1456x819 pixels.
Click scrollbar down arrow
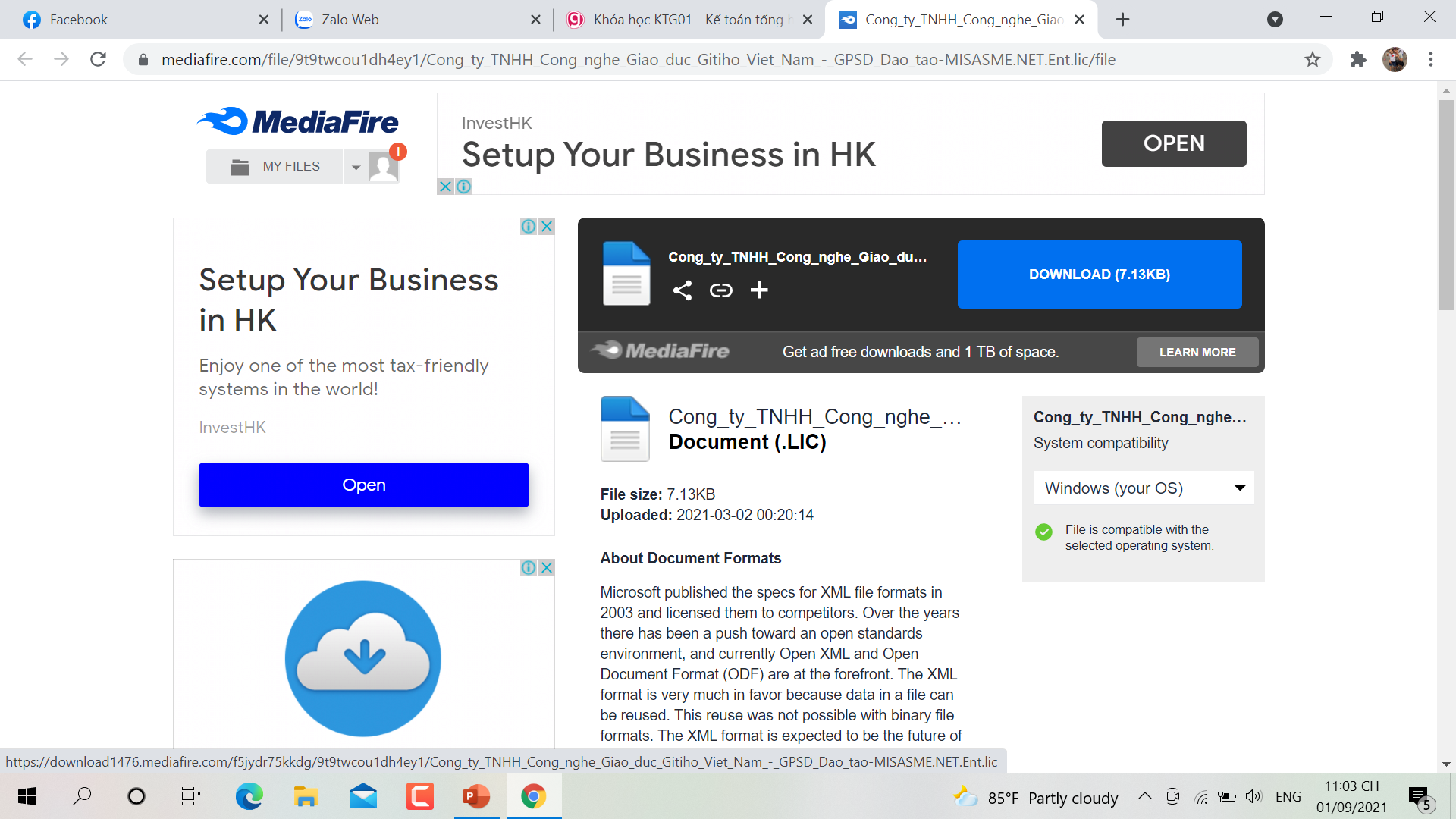click(1446, 764)
